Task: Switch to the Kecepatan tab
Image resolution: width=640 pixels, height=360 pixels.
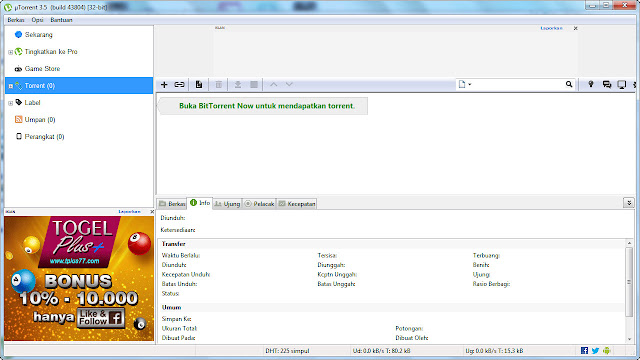Action: pyautogui.click(x=297, y=204)
